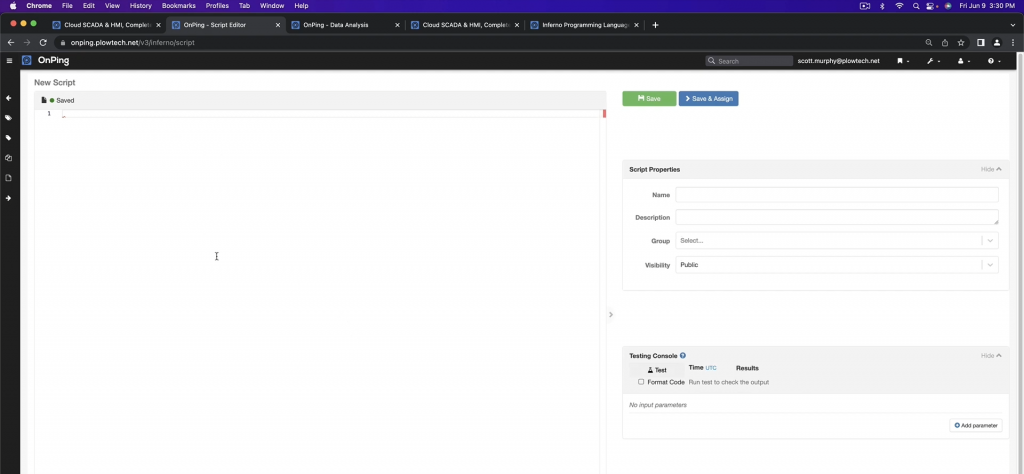Toggle the Chrome side panel icon
The width and height of the screenshot is (1024, 474).
pos(981,42)
